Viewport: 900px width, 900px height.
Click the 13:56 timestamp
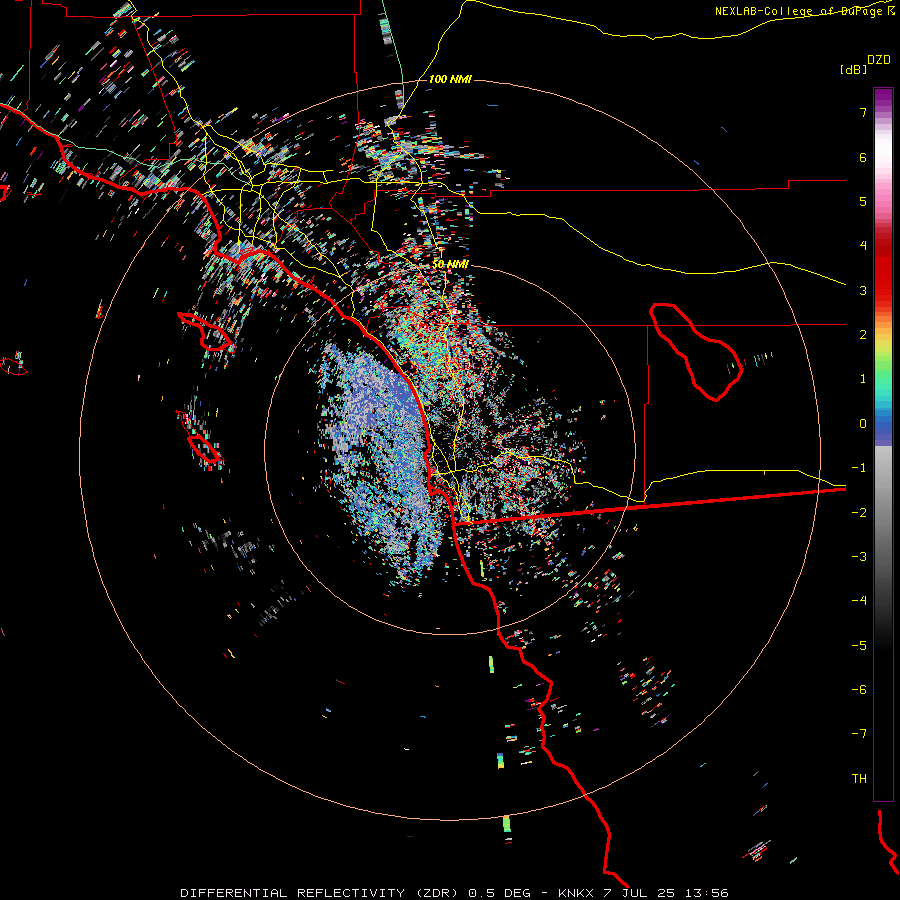point(708,893)
